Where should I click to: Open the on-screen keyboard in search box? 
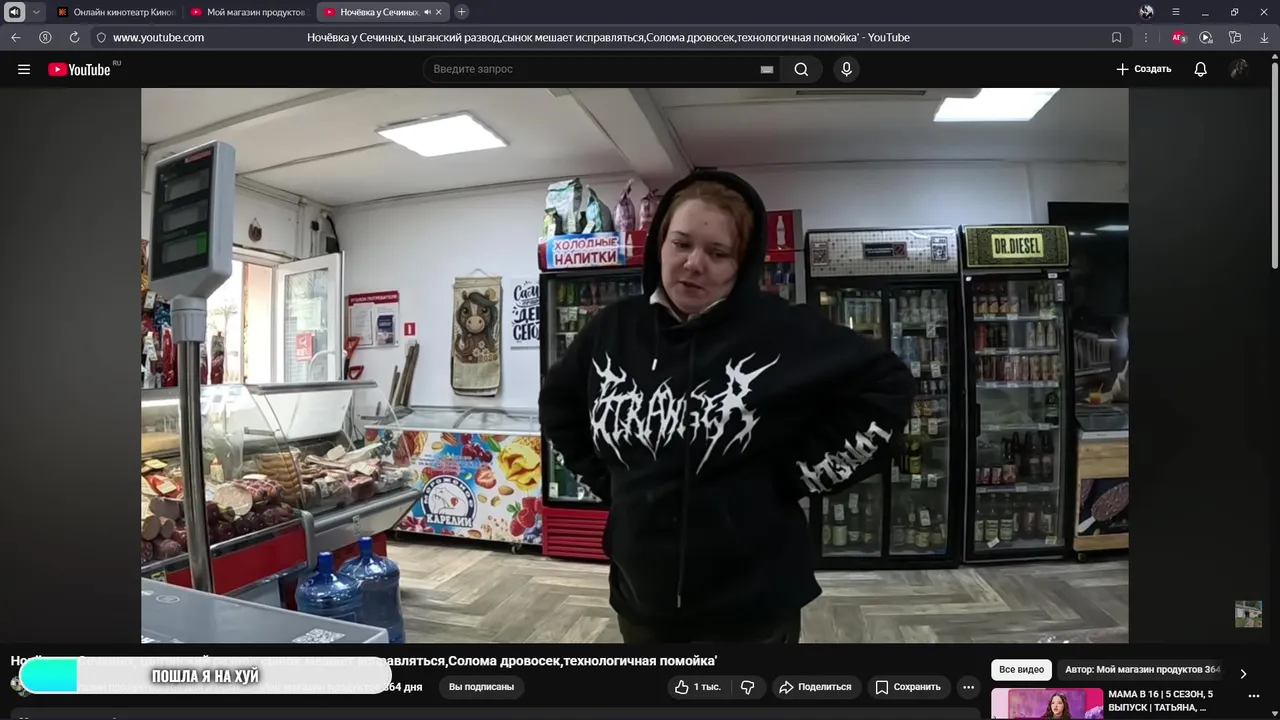tap(767, 69)
